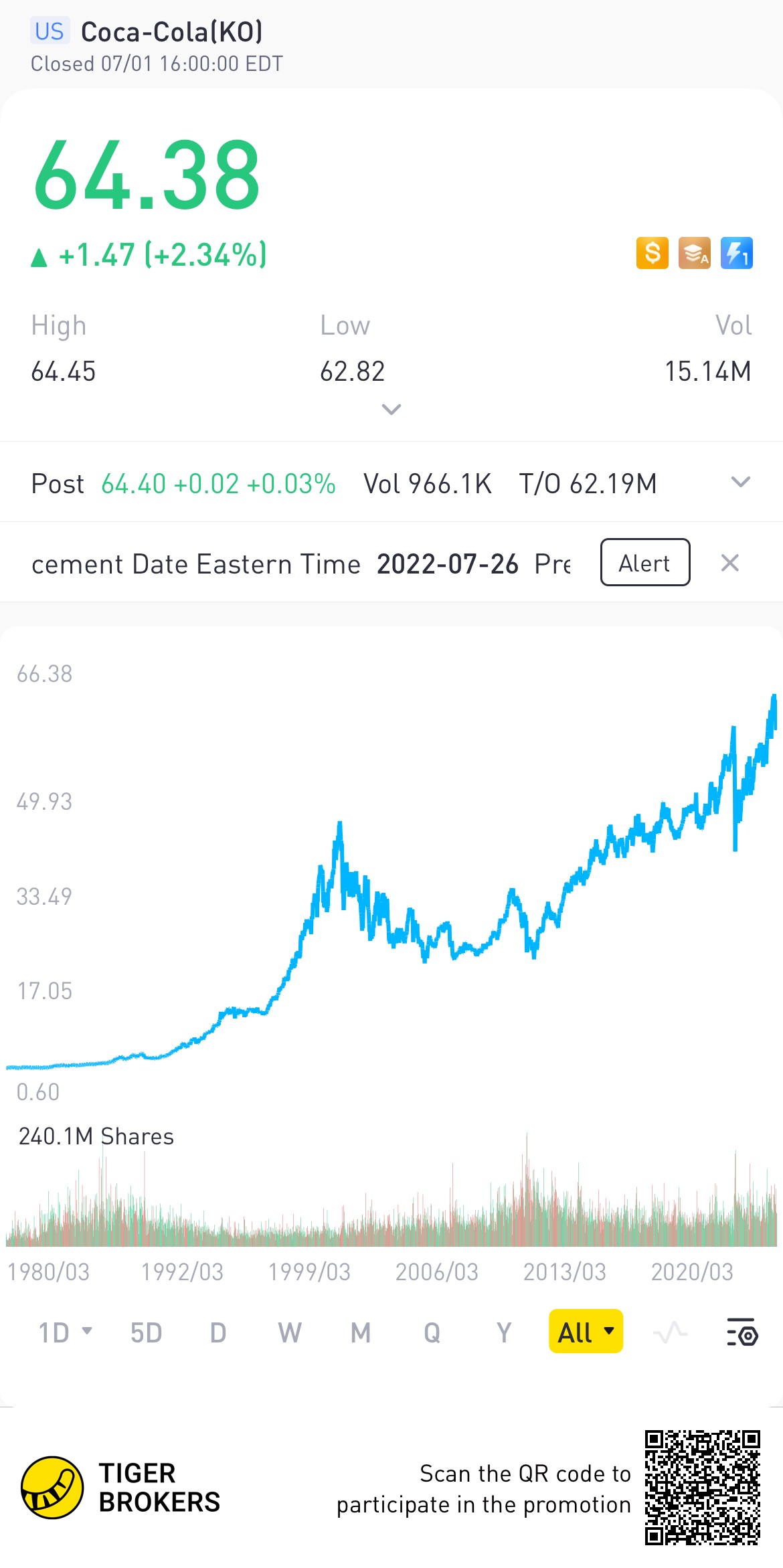The height and width of the screenshot is (1568, 783).
Task: Select the Y yearly chart tab
Action: click(503, 1332)
